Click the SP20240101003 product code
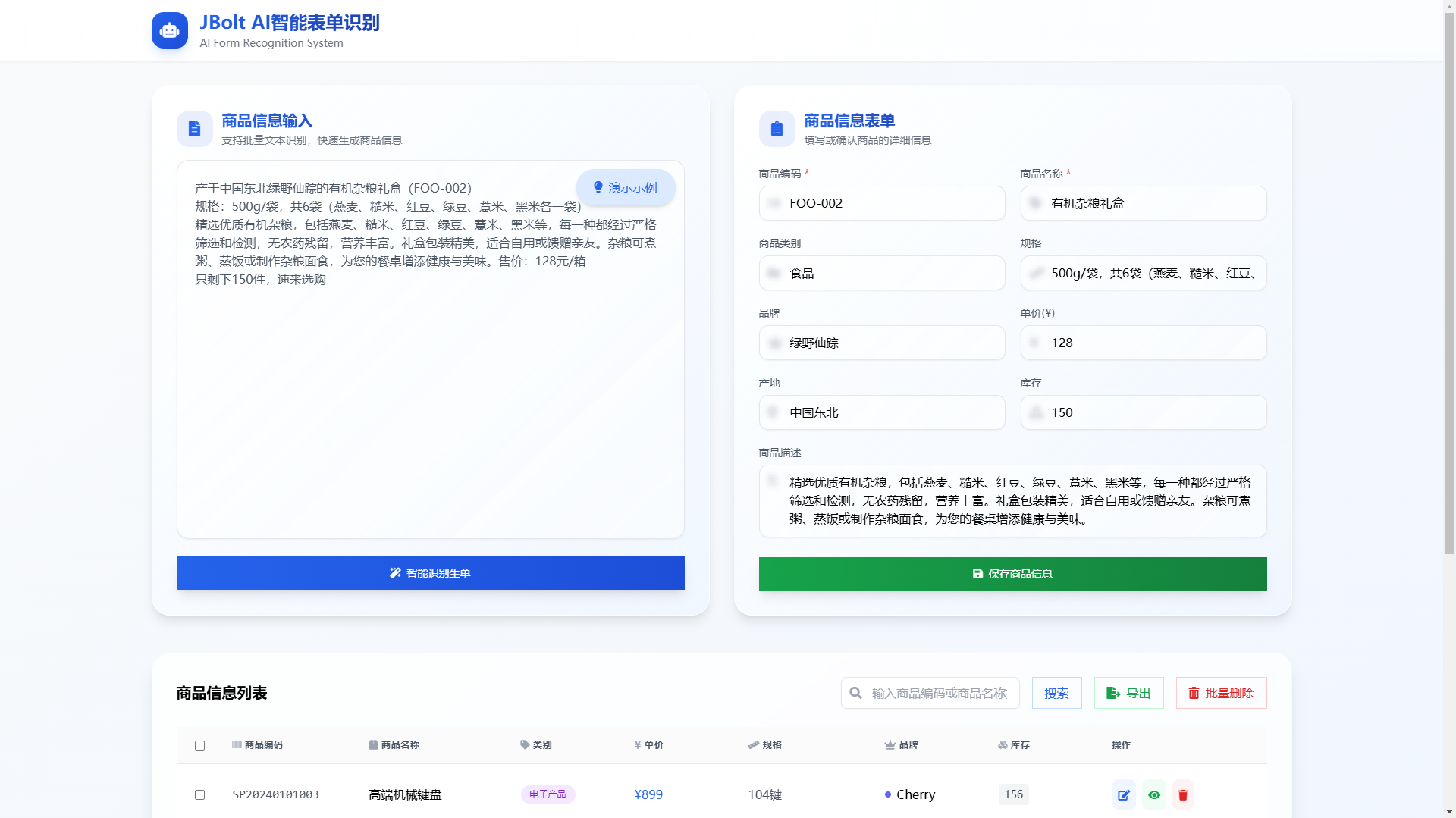 coord(275,794)
